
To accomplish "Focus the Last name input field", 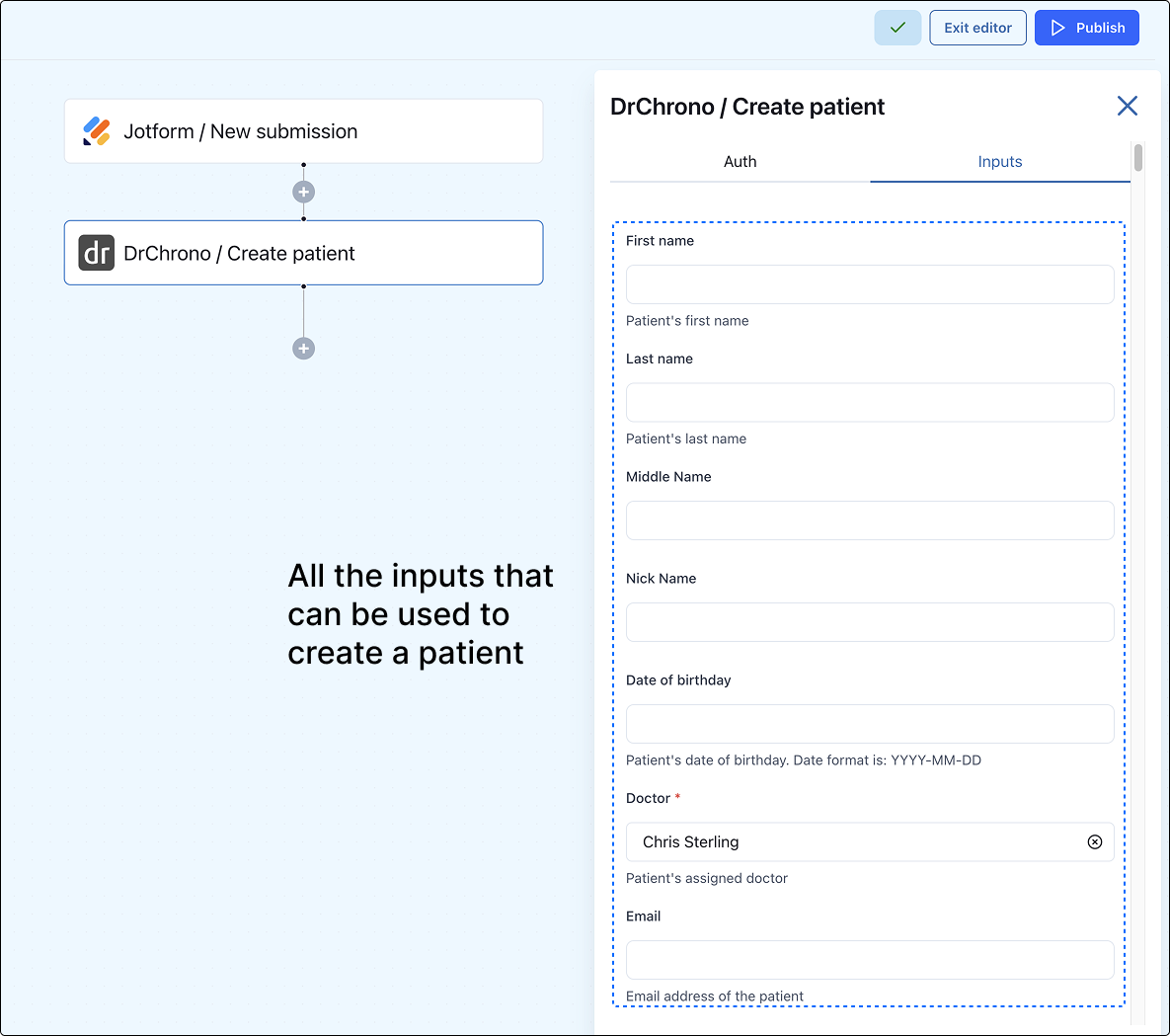I will point(869,402).
